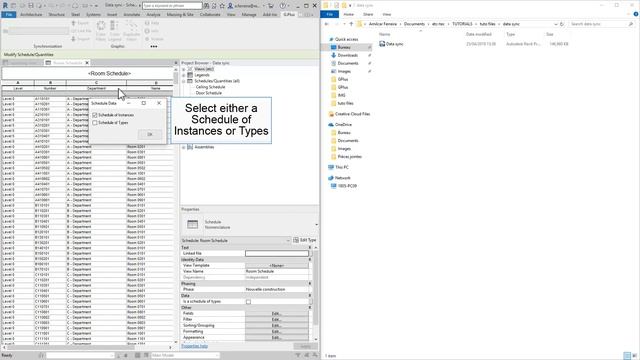640x360 pixels.
Task: Click the Department column header
Action: 96,88
